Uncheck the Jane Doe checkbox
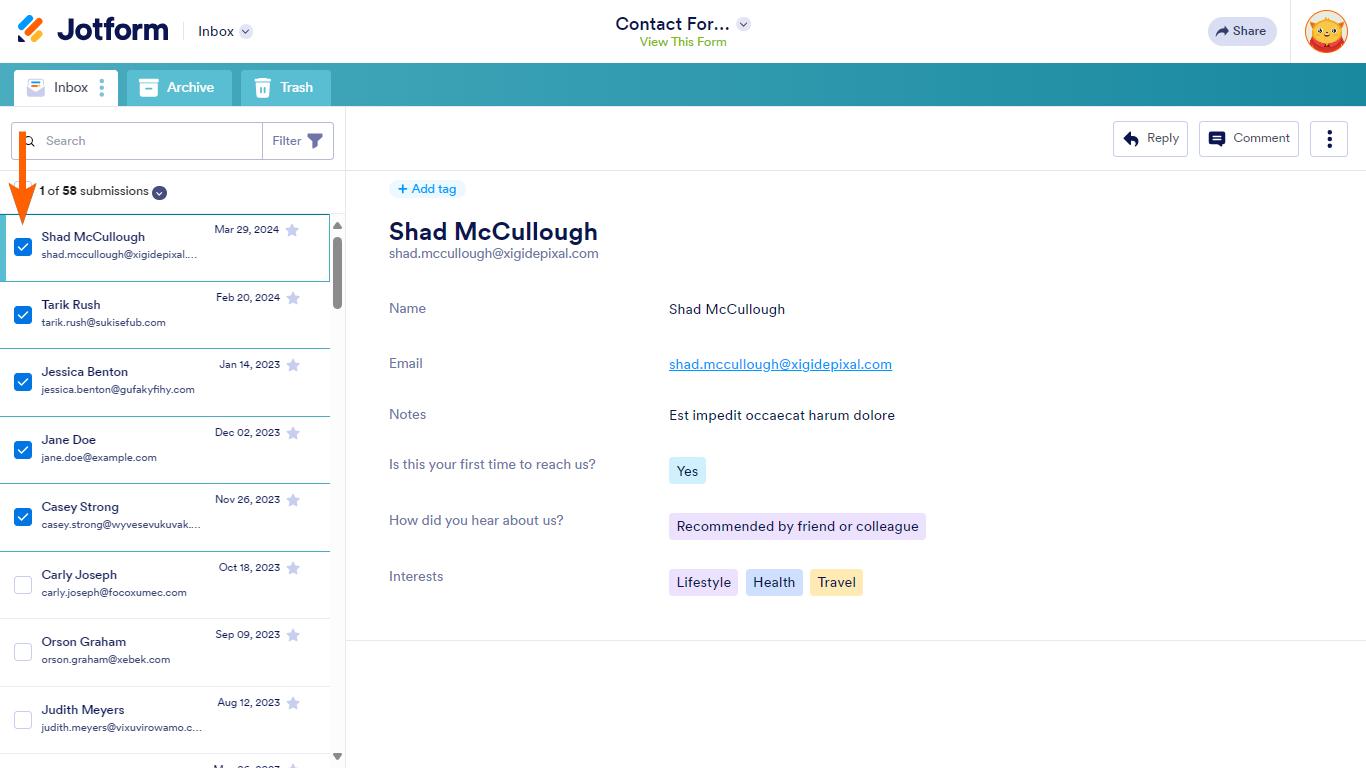Viewport: 1366px width, 768px height. point(23,450)
